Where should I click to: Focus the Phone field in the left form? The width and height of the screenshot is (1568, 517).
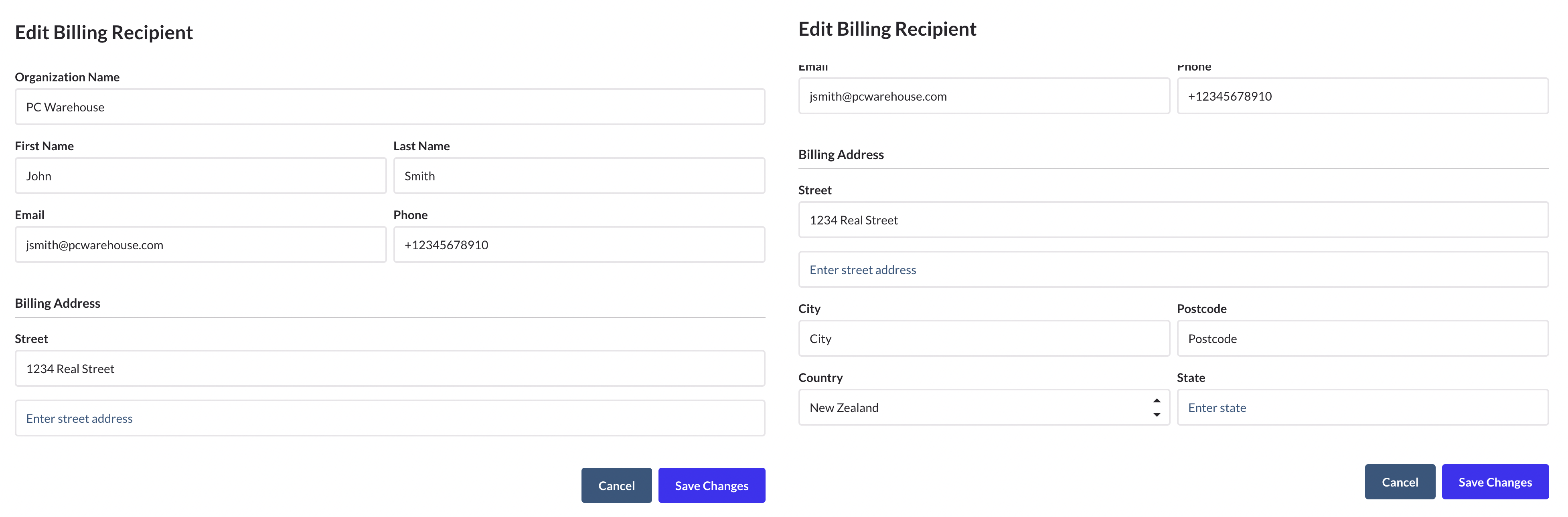click(579, 244)
